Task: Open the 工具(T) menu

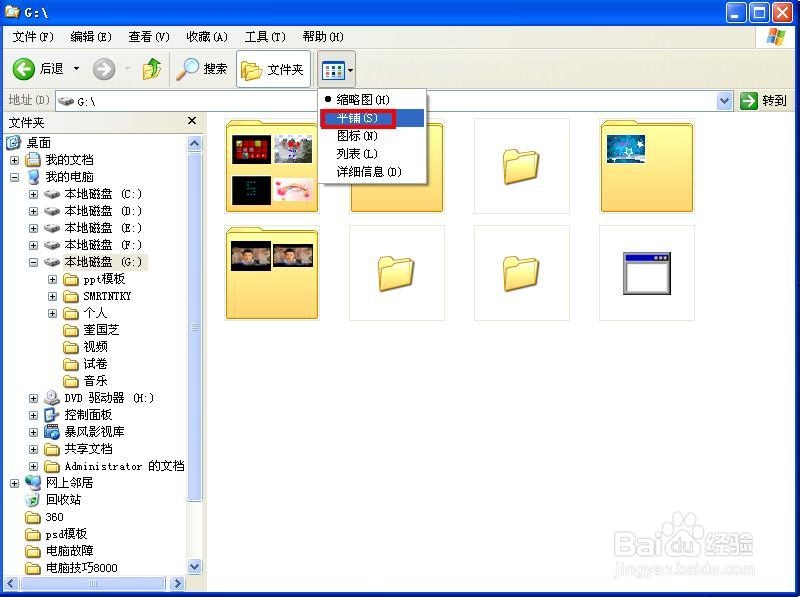Action: coord(265,37)
